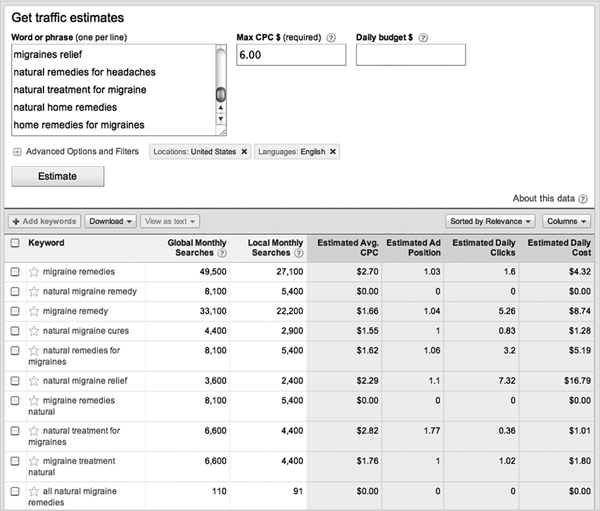This screenshot has width=600, height=511.
Task: Click the Estimate button
Action: click(58, 176)
